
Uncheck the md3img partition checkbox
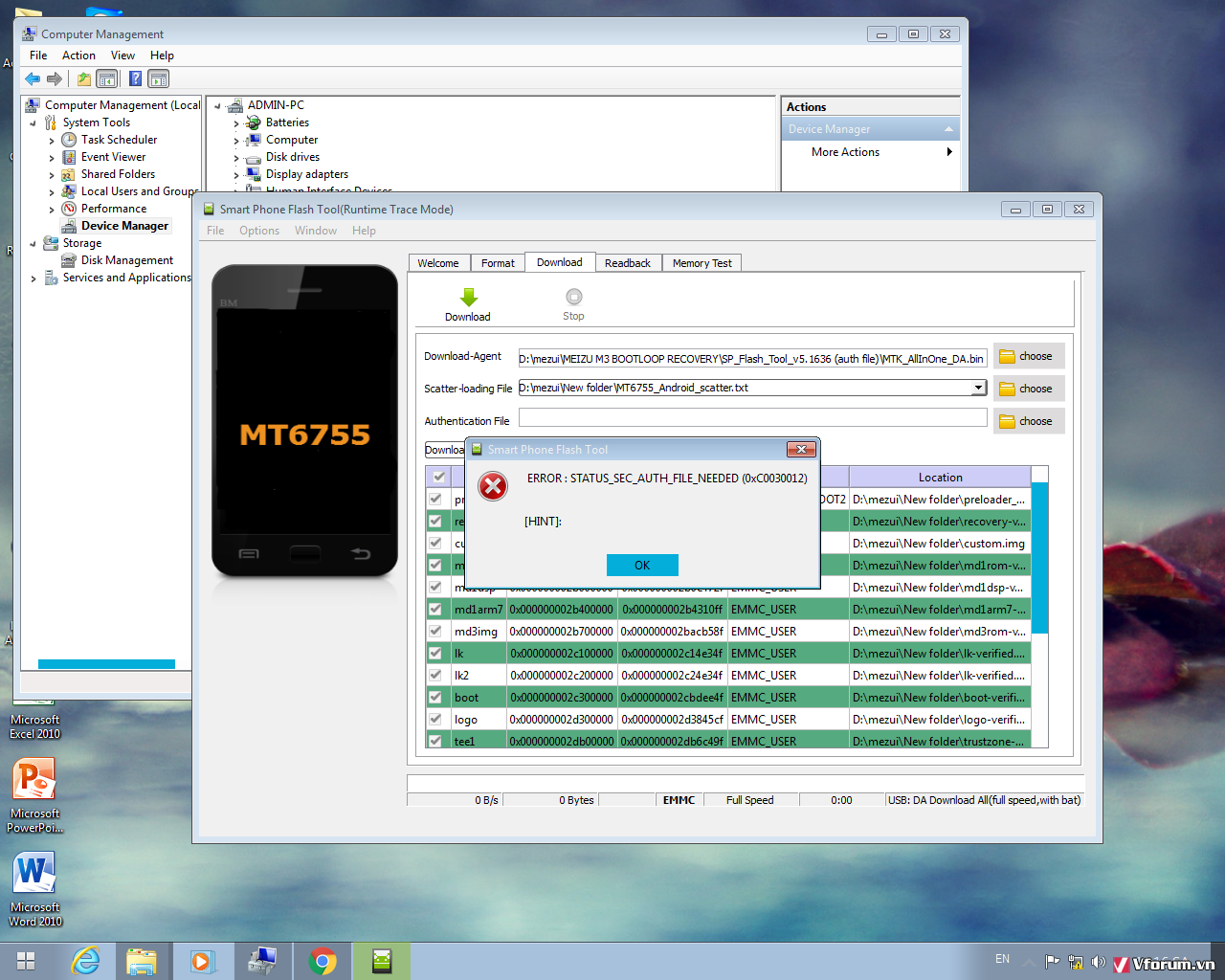(435, 631)
